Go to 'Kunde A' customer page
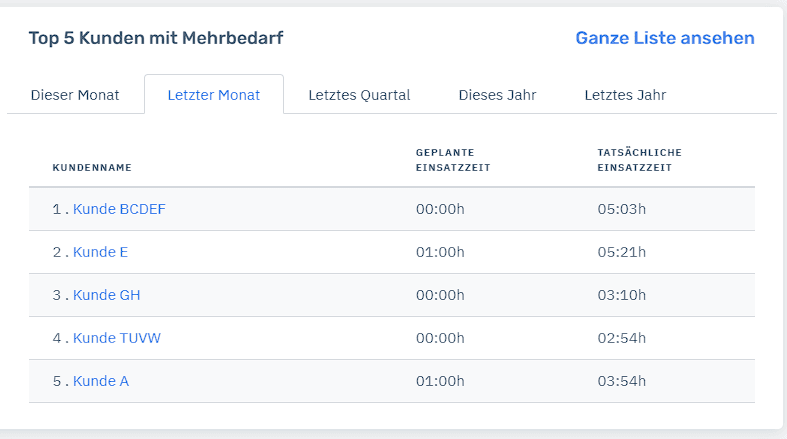Screen dimensions: 787x439 click(x=100, y=381)
